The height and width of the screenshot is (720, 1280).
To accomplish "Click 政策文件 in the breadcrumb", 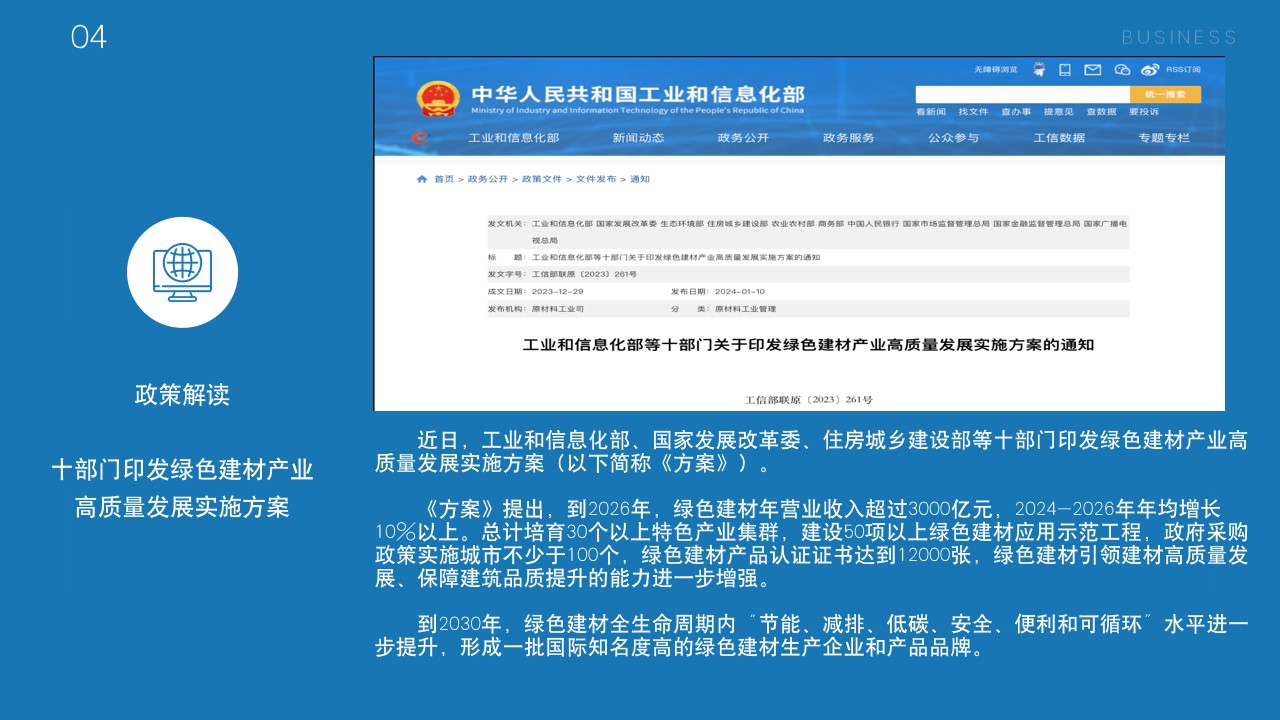I will 541,179.
